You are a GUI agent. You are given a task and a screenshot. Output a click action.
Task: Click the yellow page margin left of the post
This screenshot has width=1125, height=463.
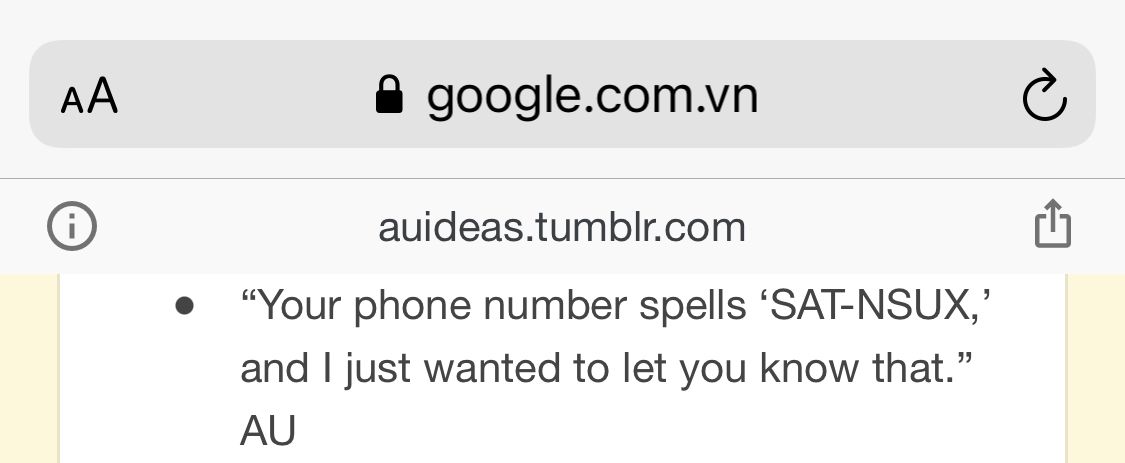click(x=29, y=368)
